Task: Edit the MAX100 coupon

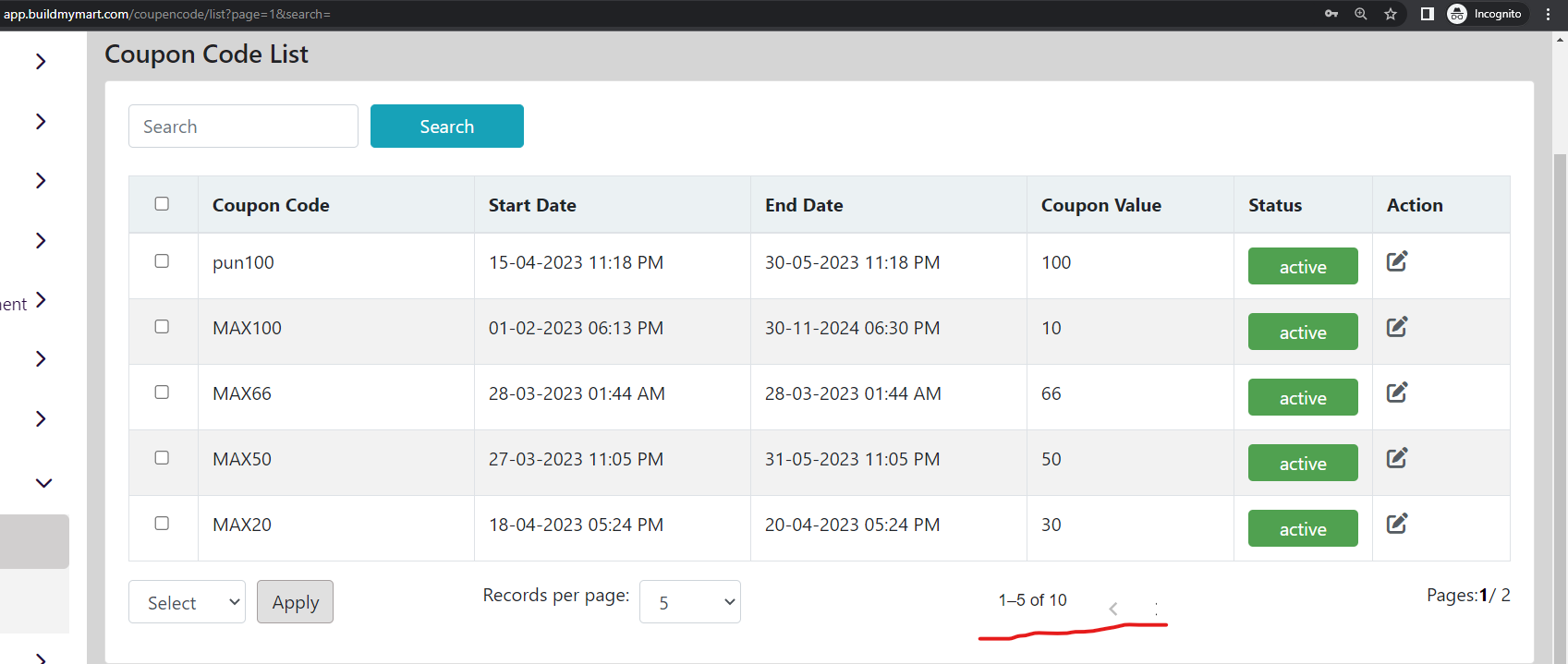Action: (1397, 327)
